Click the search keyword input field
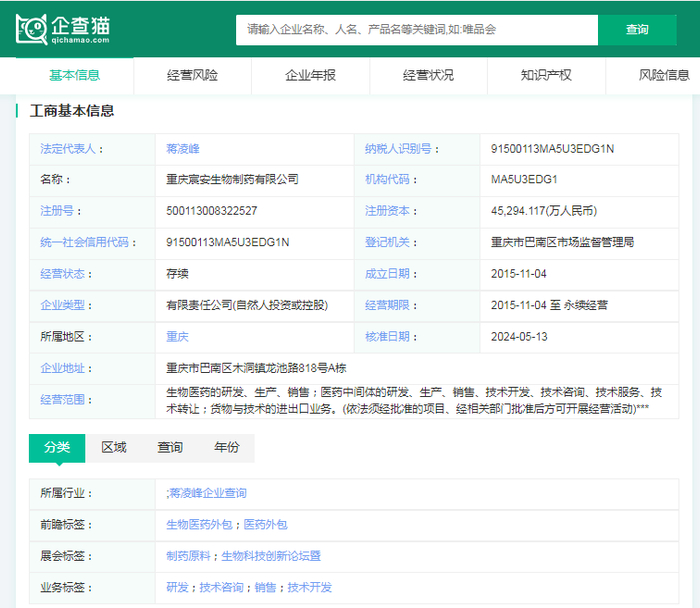The image size is (700, 608). click(x=416, y=29)
